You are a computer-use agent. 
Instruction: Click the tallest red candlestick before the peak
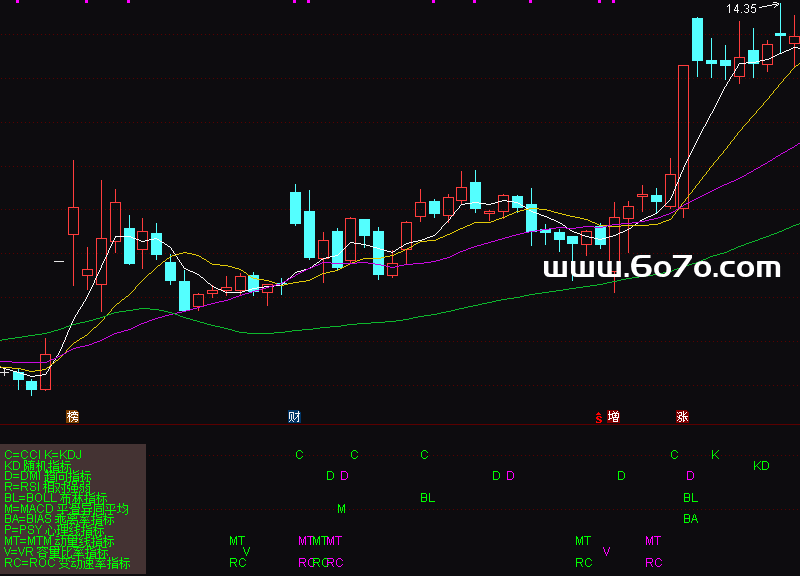683,137
